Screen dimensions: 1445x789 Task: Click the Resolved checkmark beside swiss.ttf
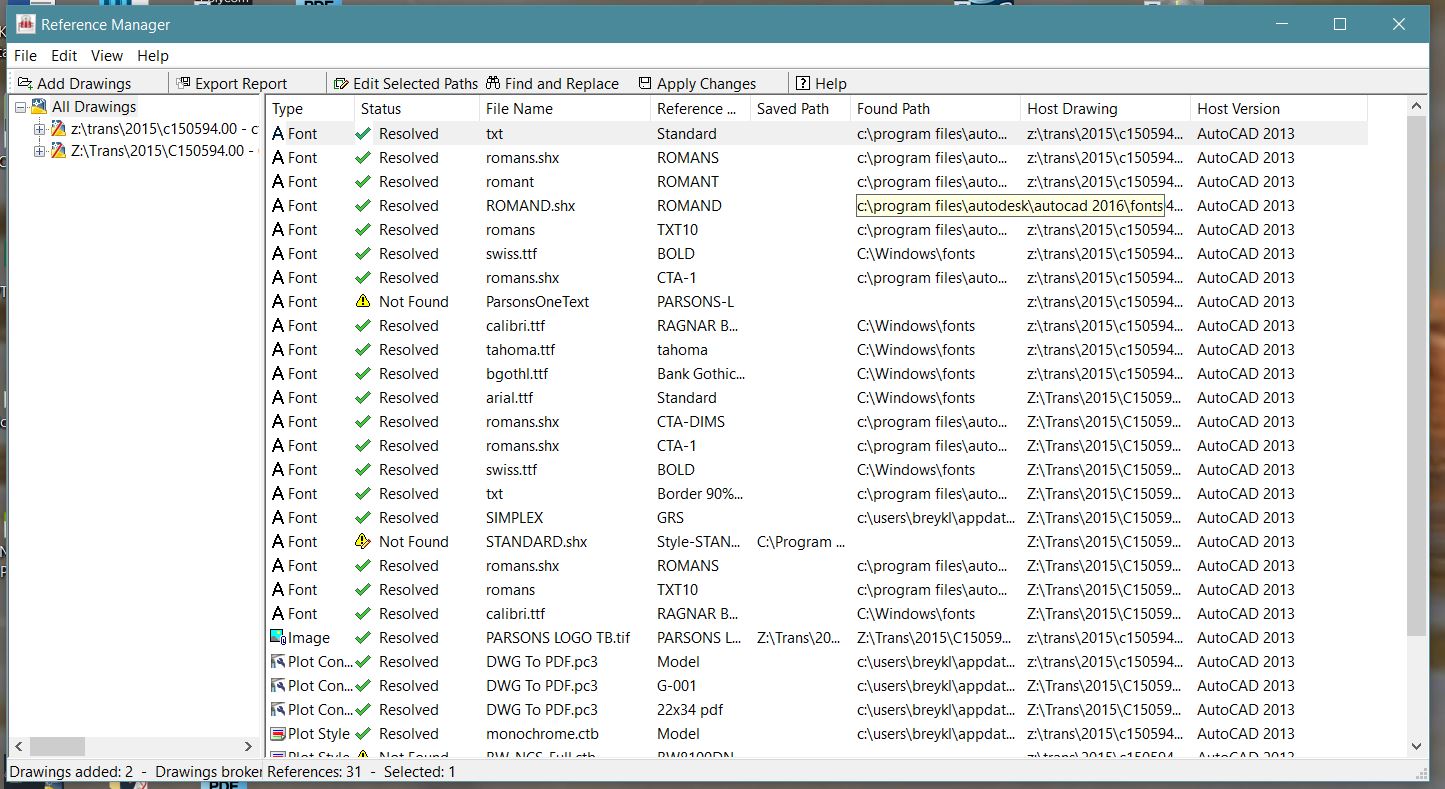point(362,253)
